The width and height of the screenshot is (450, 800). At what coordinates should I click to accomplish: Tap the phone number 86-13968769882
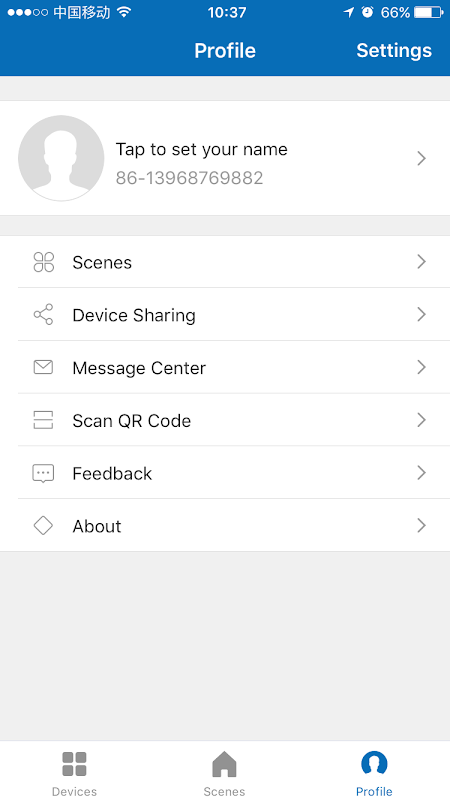coord(189,178)
